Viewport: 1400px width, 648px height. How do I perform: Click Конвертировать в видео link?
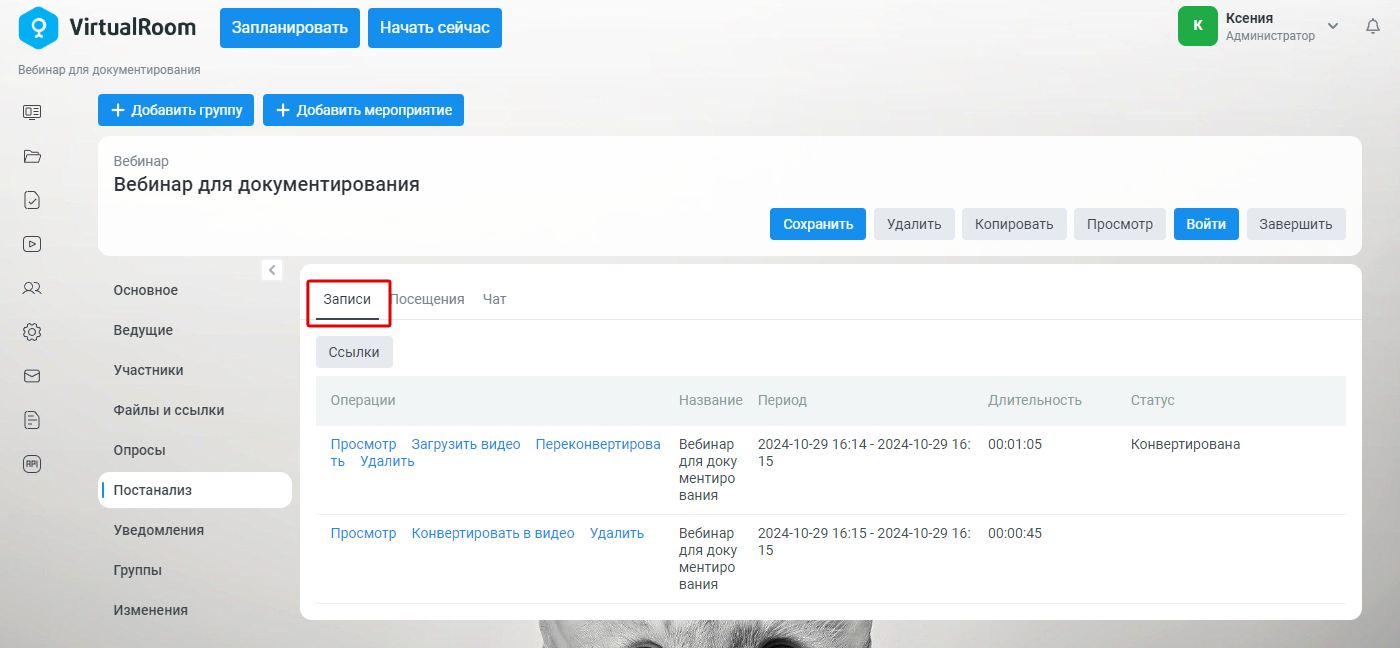pyautogui.click(x=493, y=533)
